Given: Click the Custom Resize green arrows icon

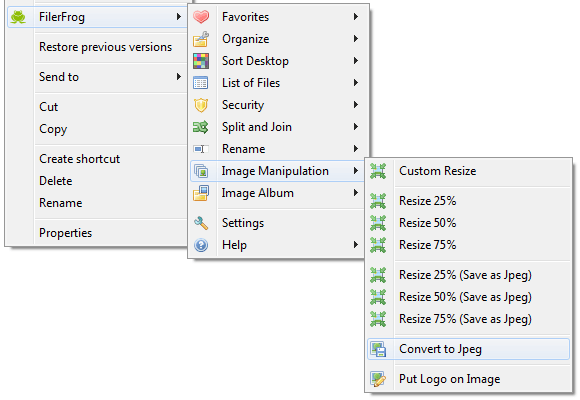Looking at the screenshot, I should coord(378,171).
